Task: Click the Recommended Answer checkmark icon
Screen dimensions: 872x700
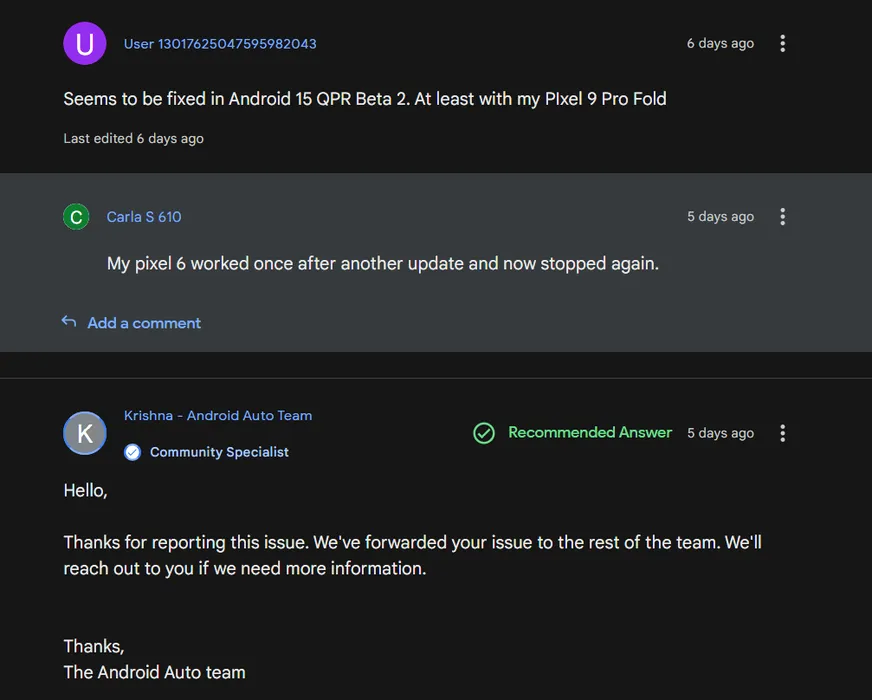Action: [x=484, y=433]
